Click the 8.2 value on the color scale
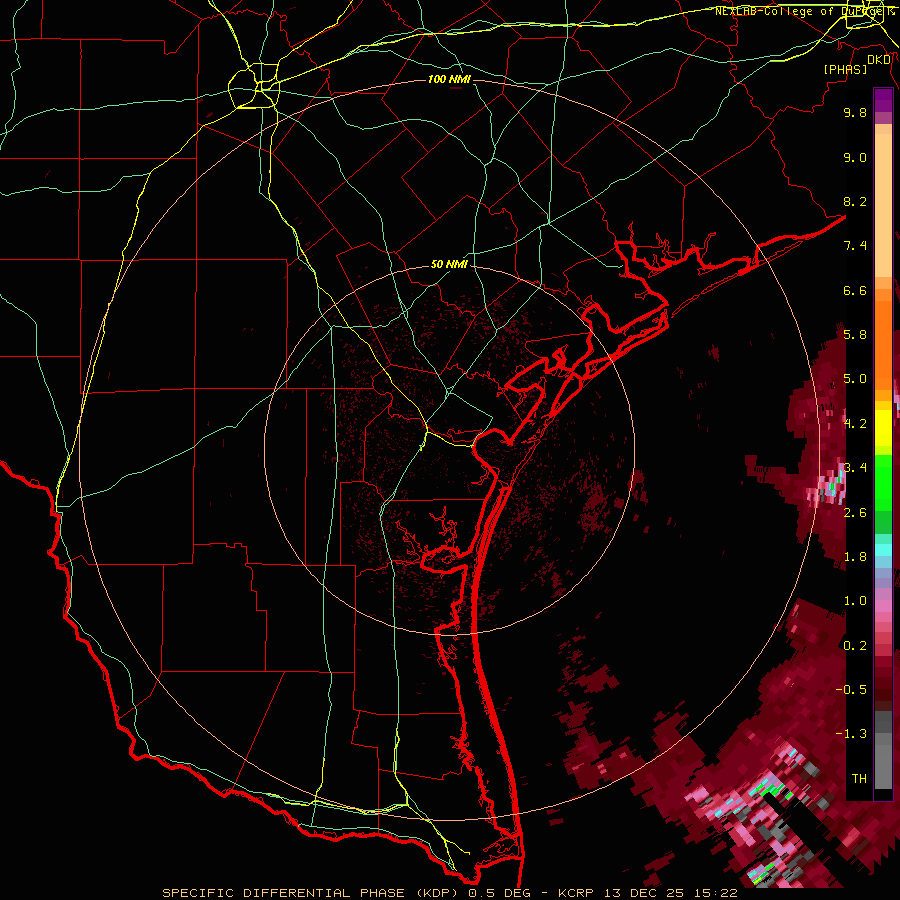Viewport: 900px width, 900px height. (x=855, y=201)
